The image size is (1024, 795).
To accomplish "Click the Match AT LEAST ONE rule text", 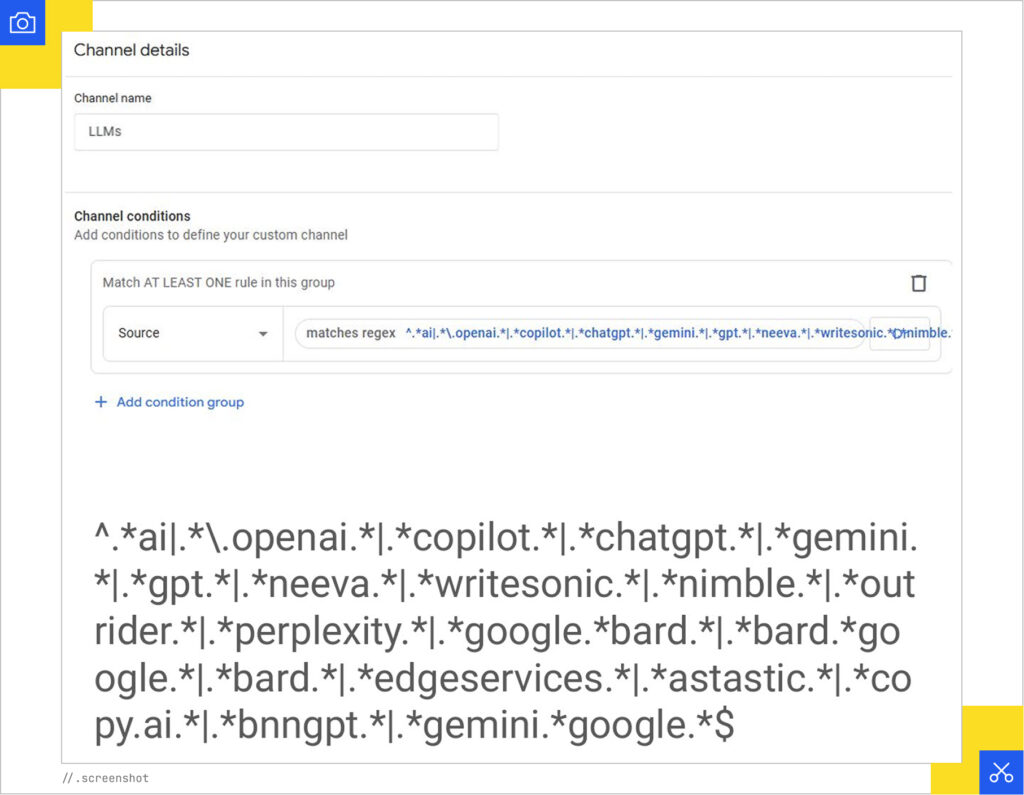I will 218,283.
